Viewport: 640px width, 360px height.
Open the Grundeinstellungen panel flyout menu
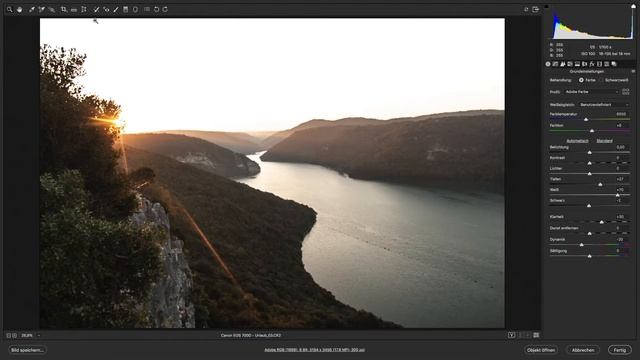point(633,71)
